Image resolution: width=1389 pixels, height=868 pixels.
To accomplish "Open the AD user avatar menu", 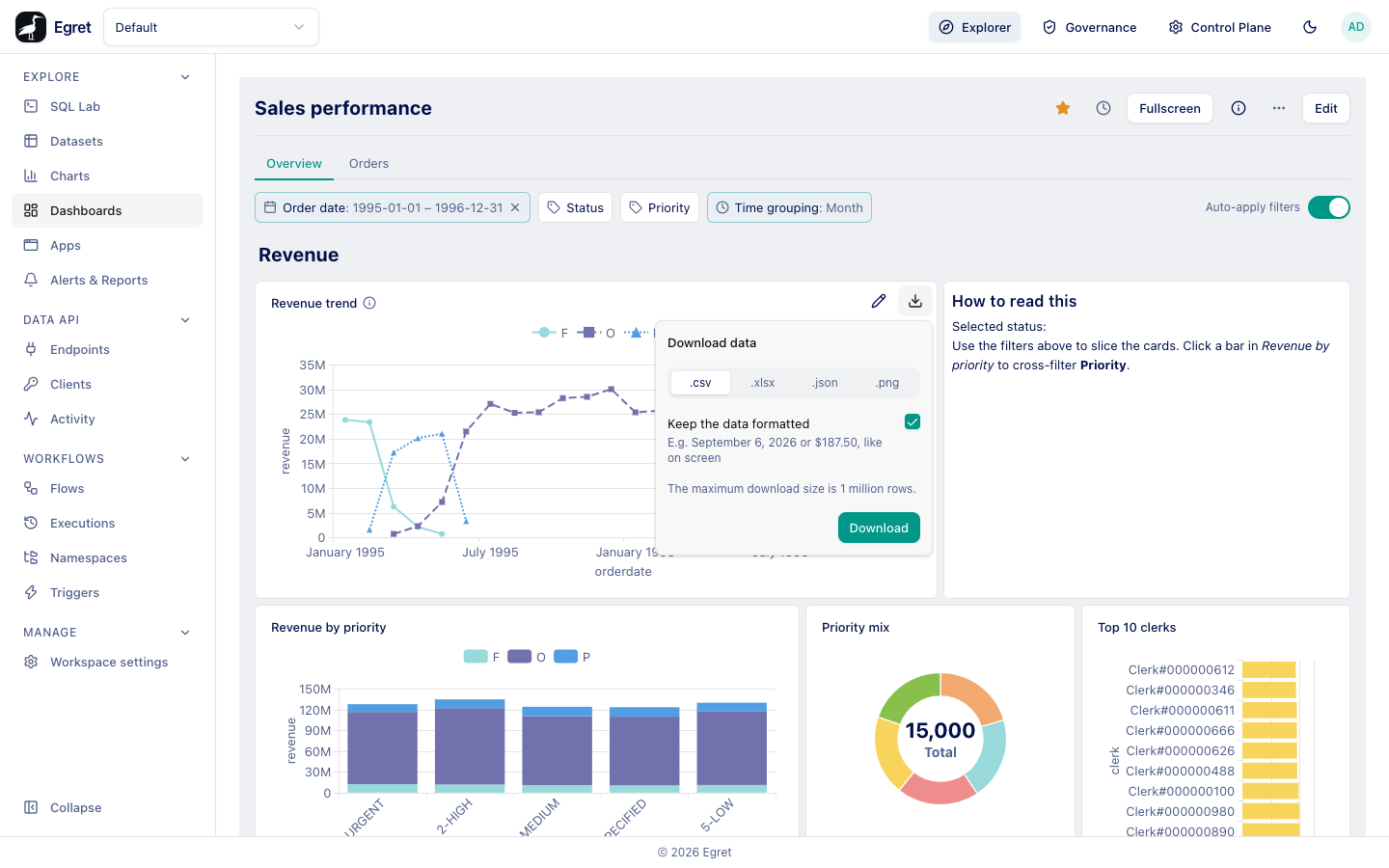I will 1356,27.
